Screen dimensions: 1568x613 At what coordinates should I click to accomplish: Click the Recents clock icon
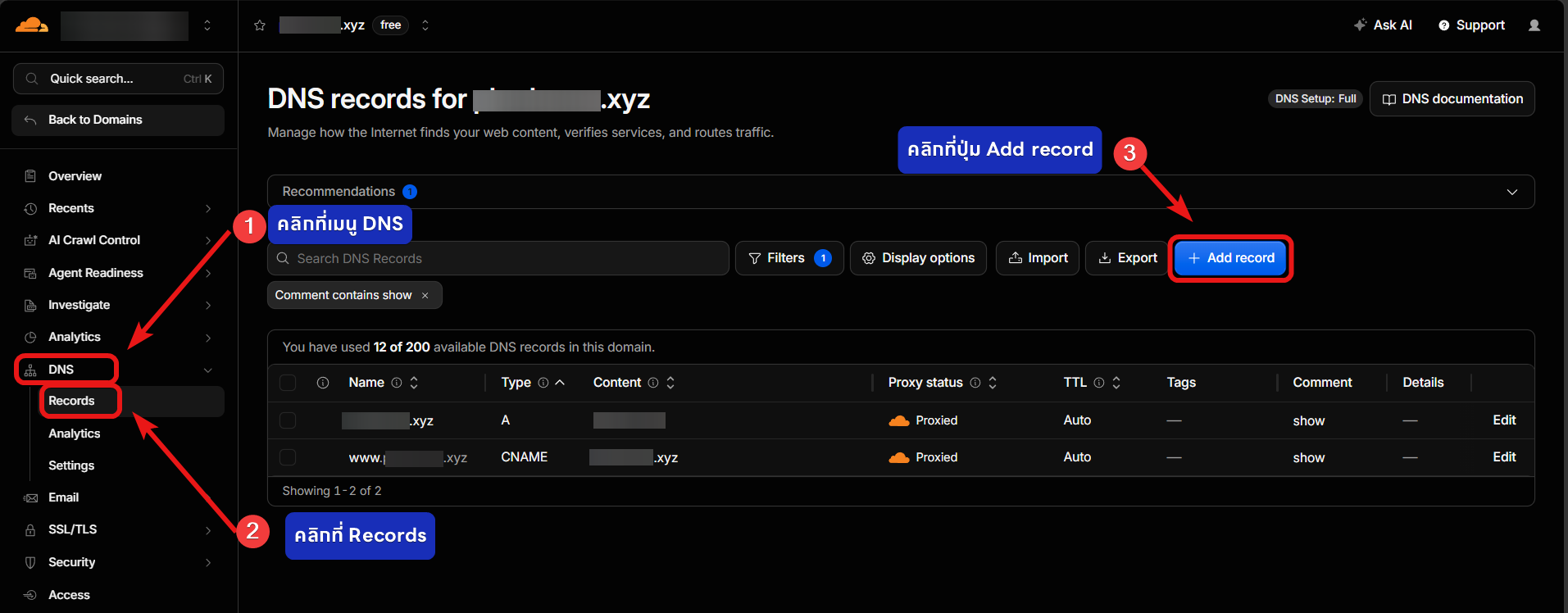click(30, 208)
